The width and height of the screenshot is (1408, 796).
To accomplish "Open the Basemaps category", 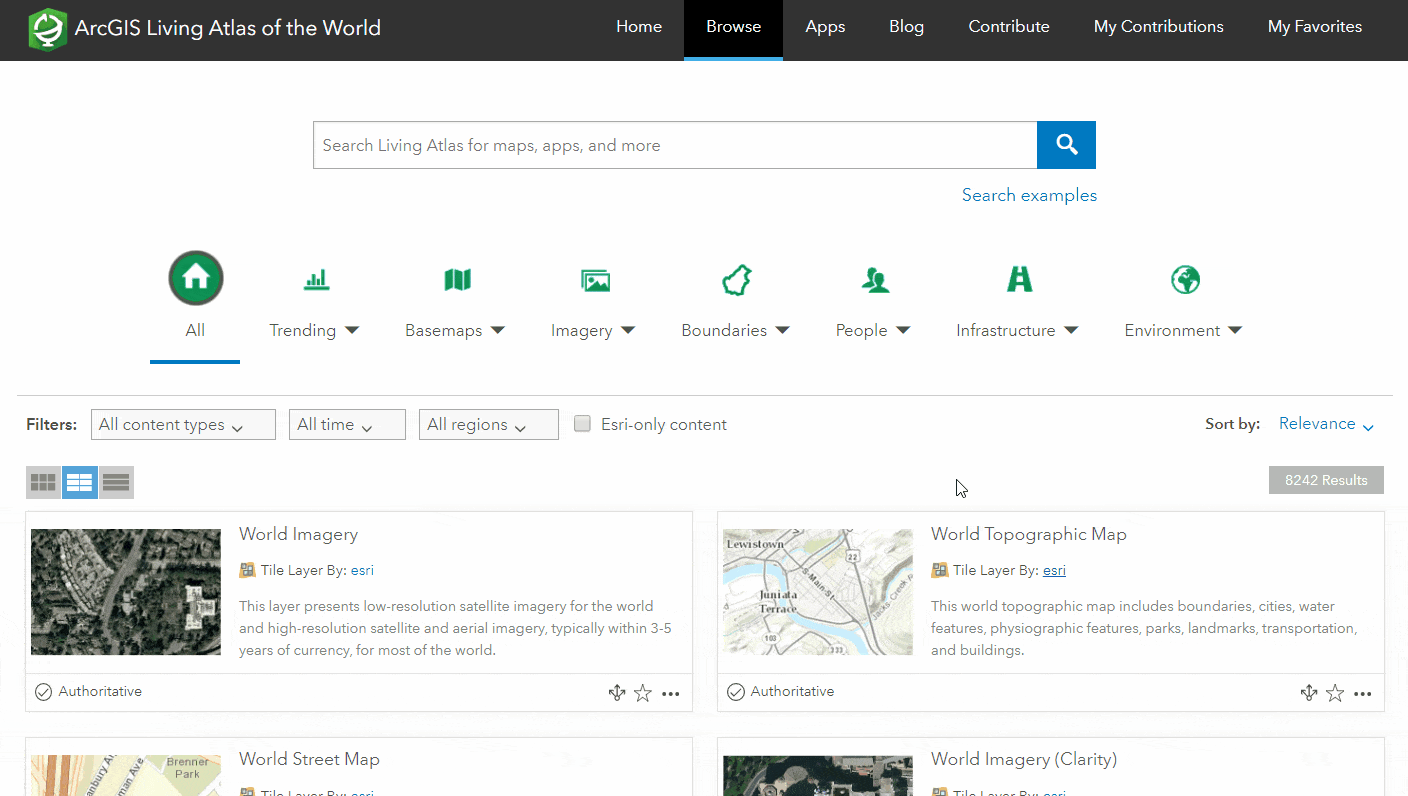I will tap(456, 279).
